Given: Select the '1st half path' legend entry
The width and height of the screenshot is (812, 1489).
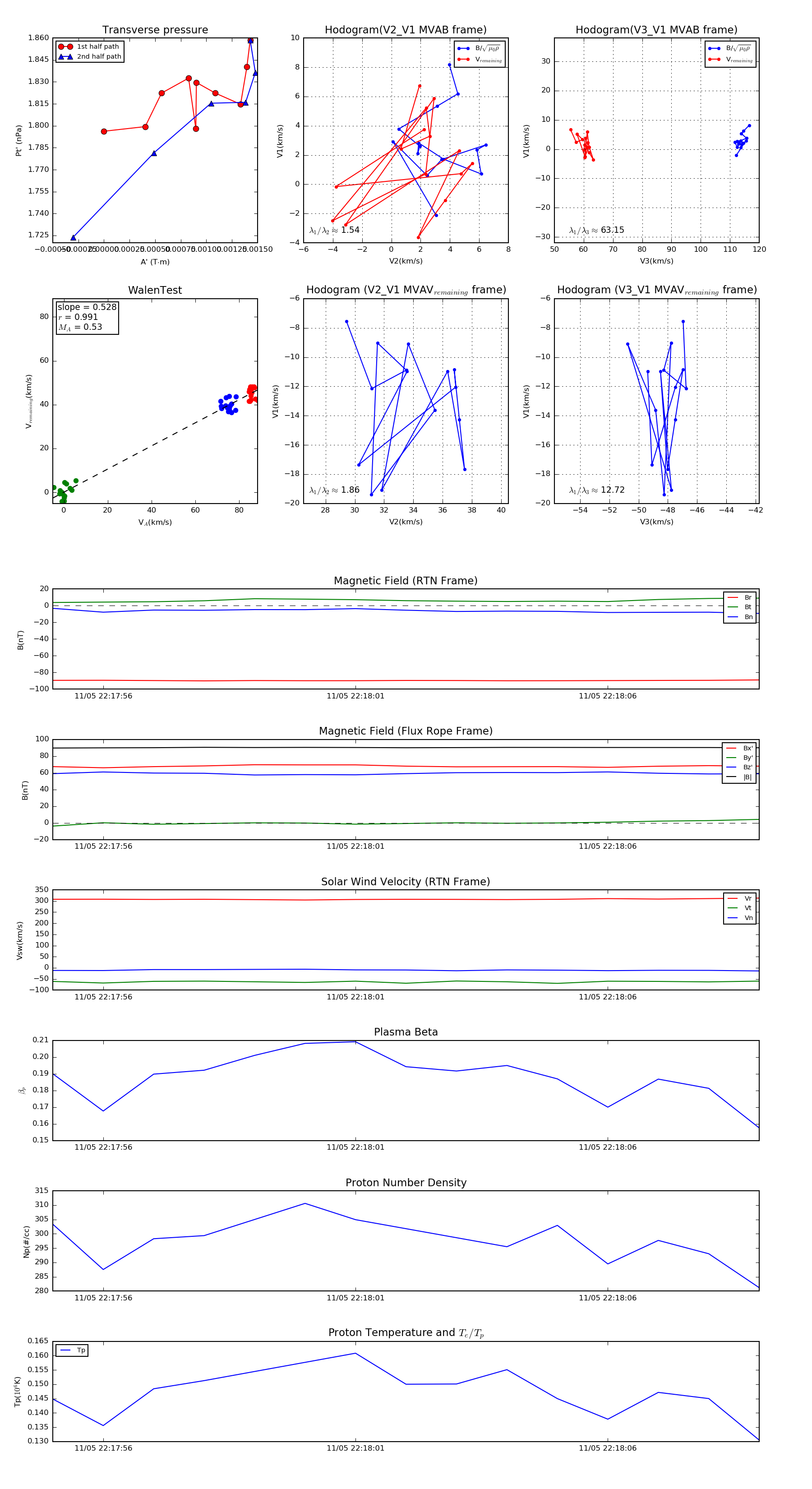Looking at the screenshot, I should point(90,47).
